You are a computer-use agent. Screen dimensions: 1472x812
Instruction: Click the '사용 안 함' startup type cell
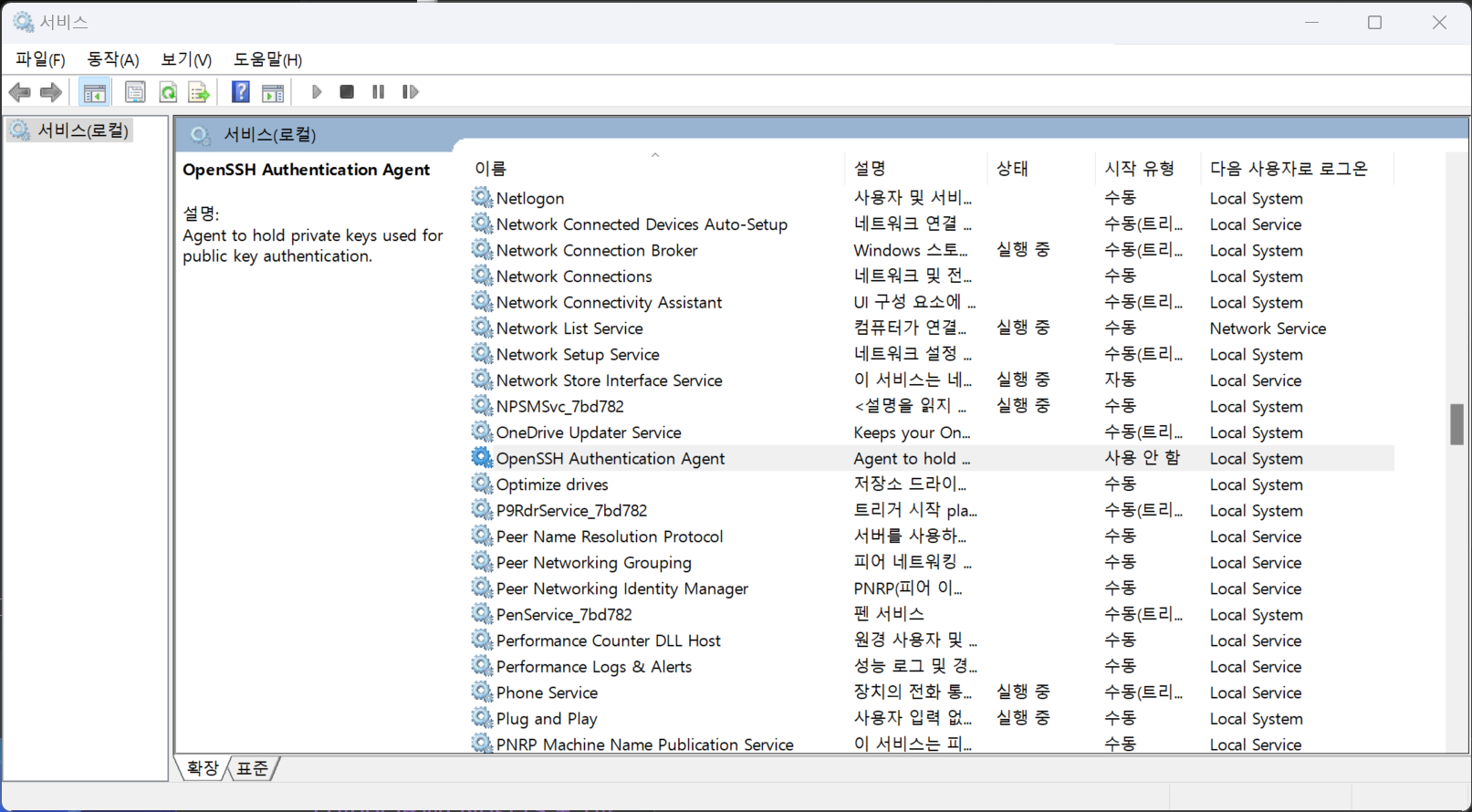[x=1142, y=458]
